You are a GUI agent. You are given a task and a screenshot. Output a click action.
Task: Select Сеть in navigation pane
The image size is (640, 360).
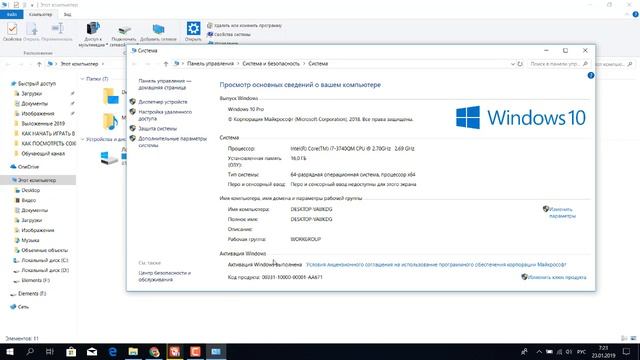[23, 307]
